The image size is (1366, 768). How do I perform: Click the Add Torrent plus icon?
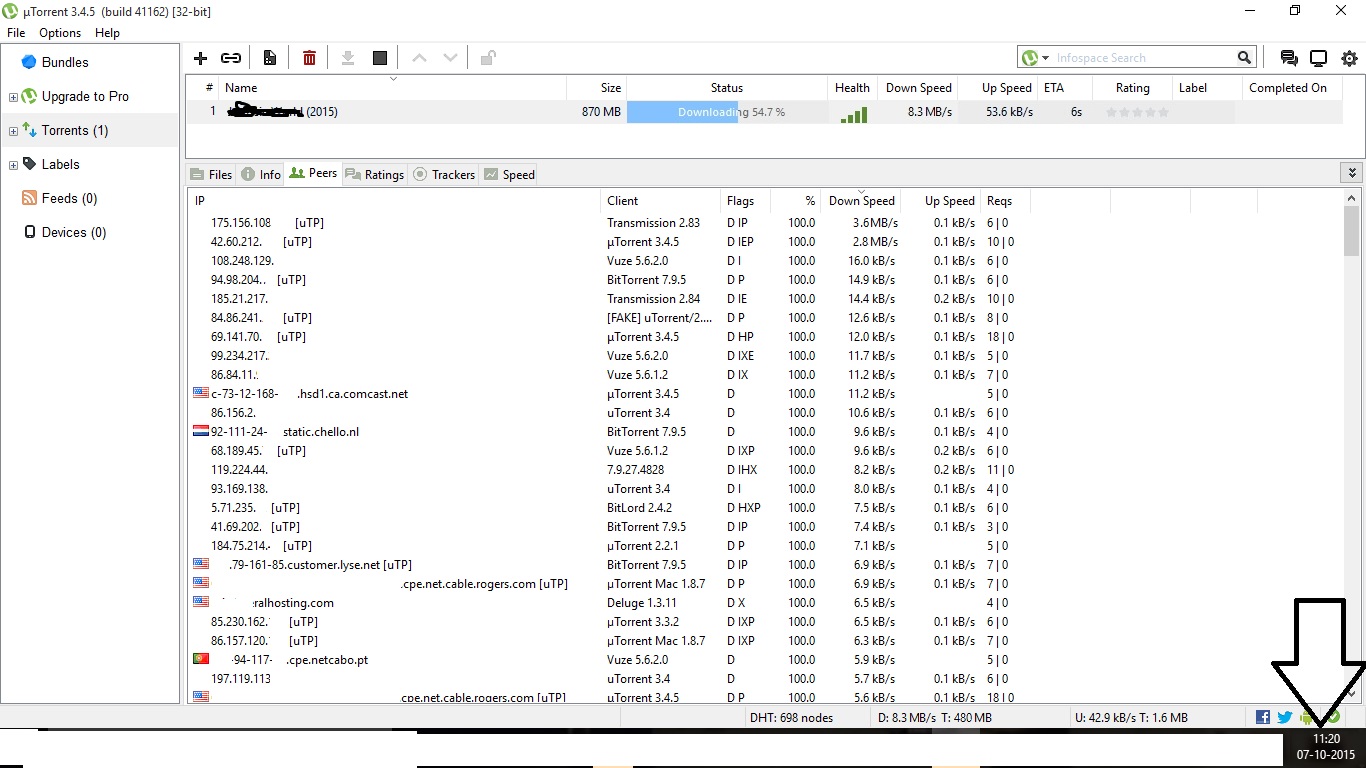200,58
